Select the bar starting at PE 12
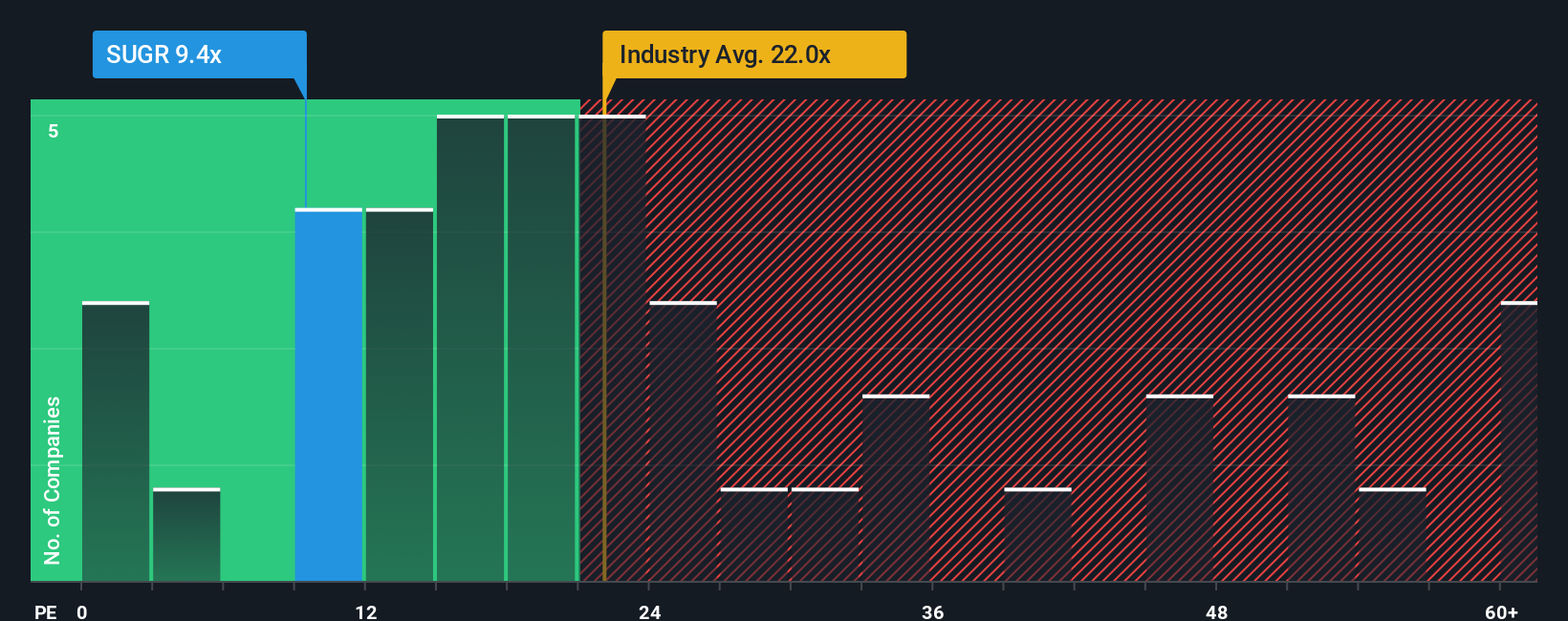This screenshot has width=1568, height=621. click(400, 395)
